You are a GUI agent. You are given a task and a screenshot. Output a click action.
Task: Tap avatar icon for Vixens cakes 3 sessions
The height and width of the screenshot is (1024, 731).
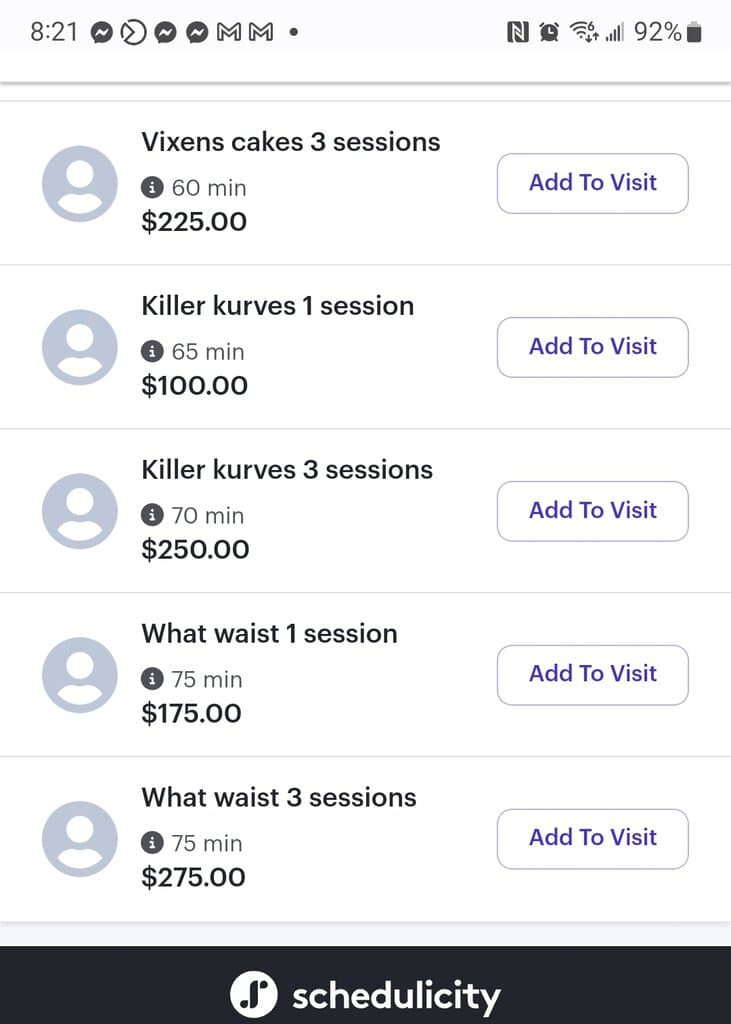(80, 184)
